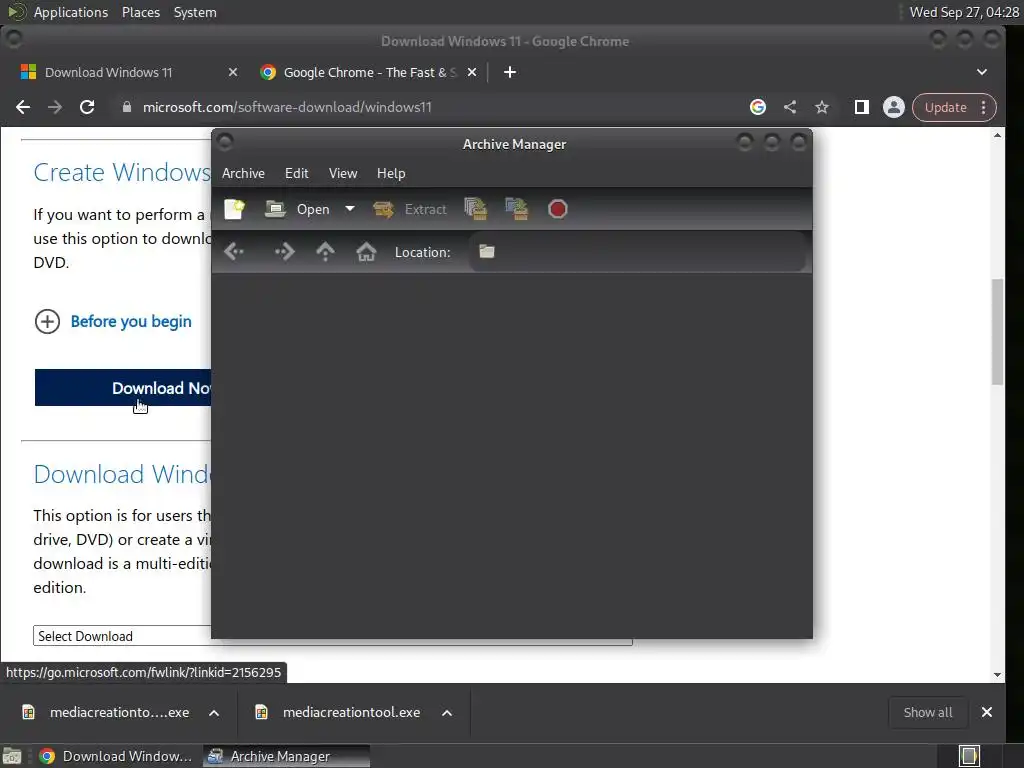This screenshot has height=768, width=1024.
Task: Click Show all downloads
Action: point(927,712)
